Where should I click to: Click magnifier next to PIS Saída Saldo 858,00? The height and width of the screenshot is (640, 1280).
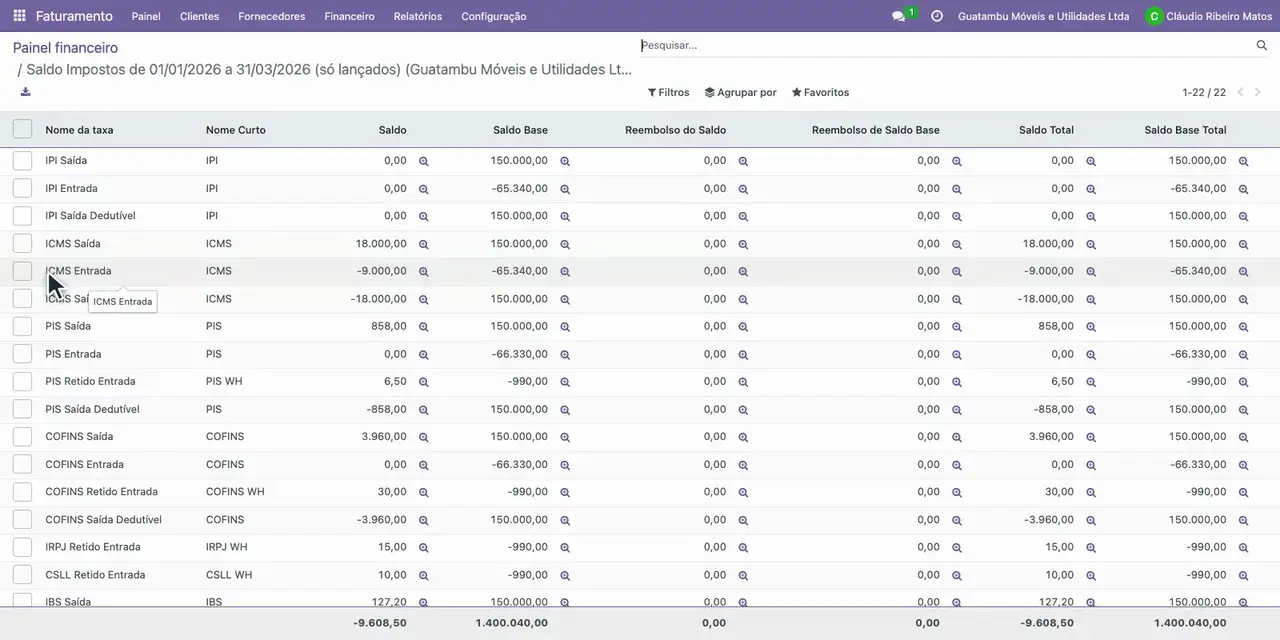[423, 327]
